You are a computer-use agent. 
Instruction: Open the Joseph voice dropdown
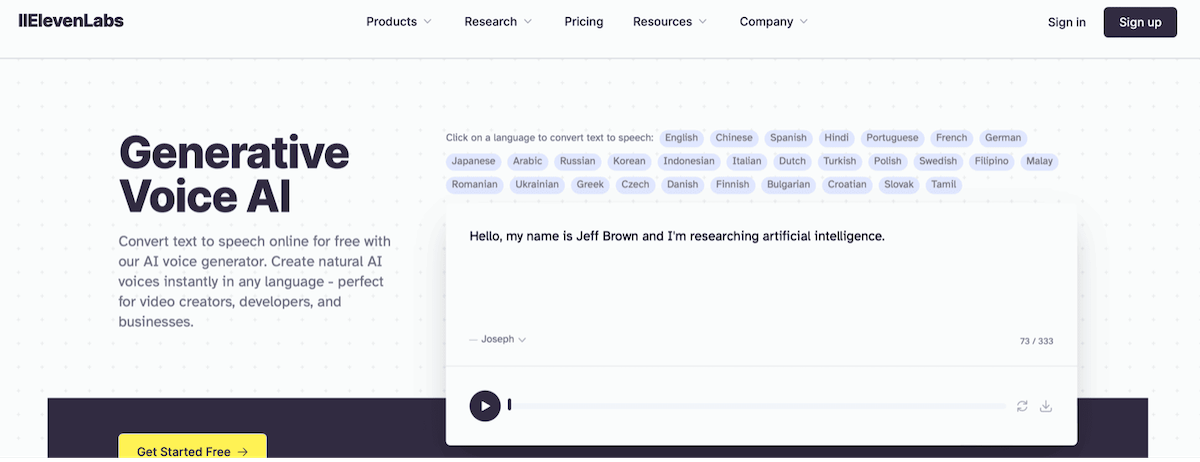(498, 339)
